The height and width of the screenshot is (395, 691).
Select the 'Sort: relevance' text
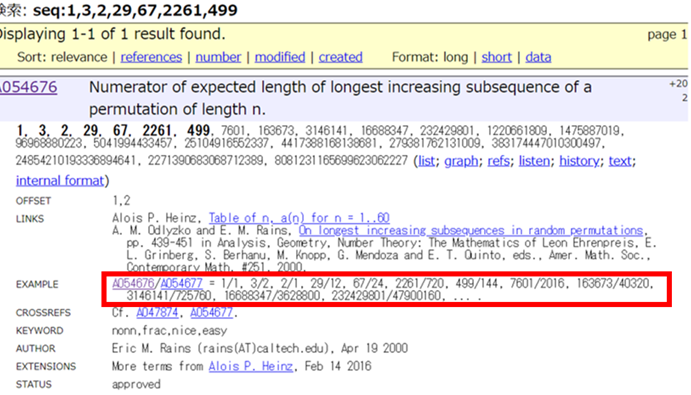(62, 57)
